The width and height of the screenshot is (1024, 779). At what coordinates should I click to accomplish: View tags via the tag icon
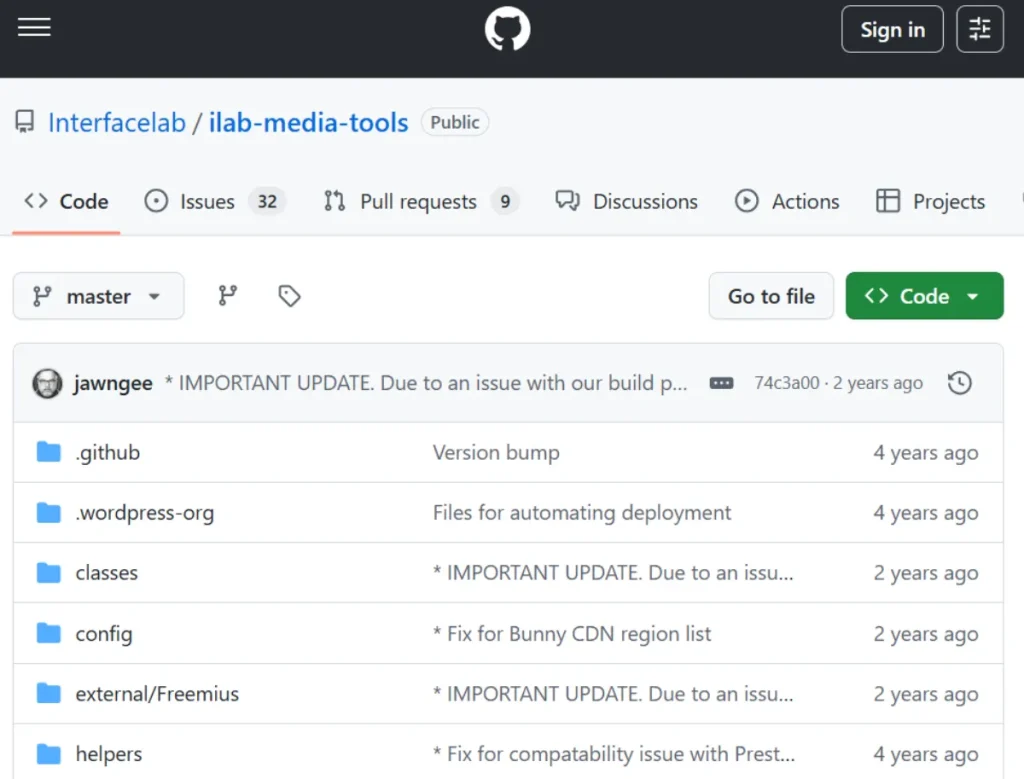pyautogui.click(x=289, y=296)
